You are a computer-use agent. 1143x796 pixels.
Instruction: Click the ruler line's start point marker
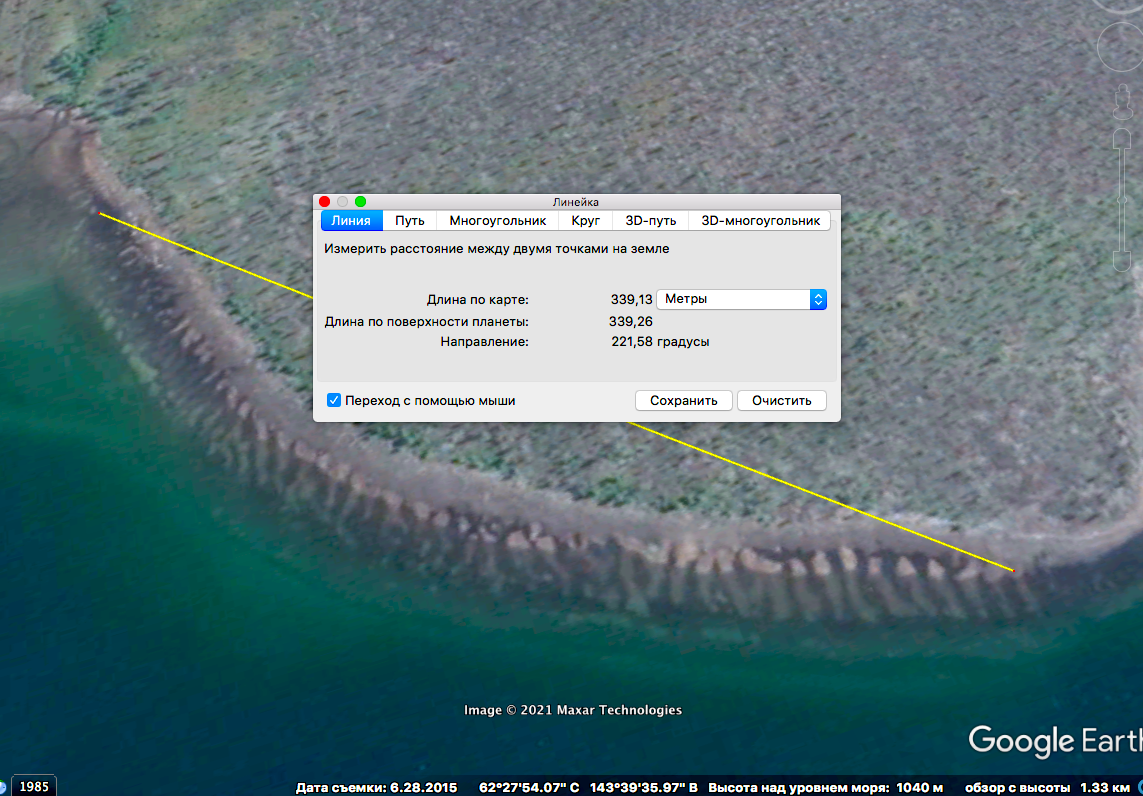(x=100, y=213)
